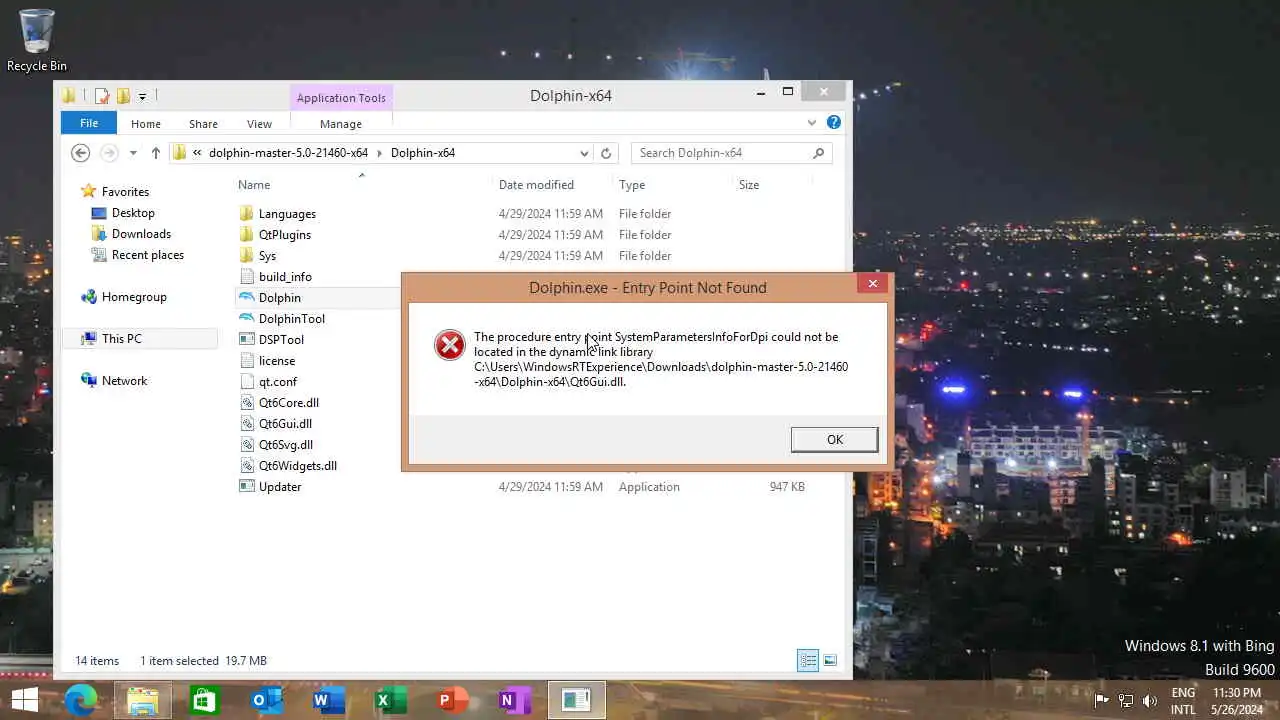Open the Manage ribbon tab
The height and width of the screenshot is (720, 1280).
[341, 124]
